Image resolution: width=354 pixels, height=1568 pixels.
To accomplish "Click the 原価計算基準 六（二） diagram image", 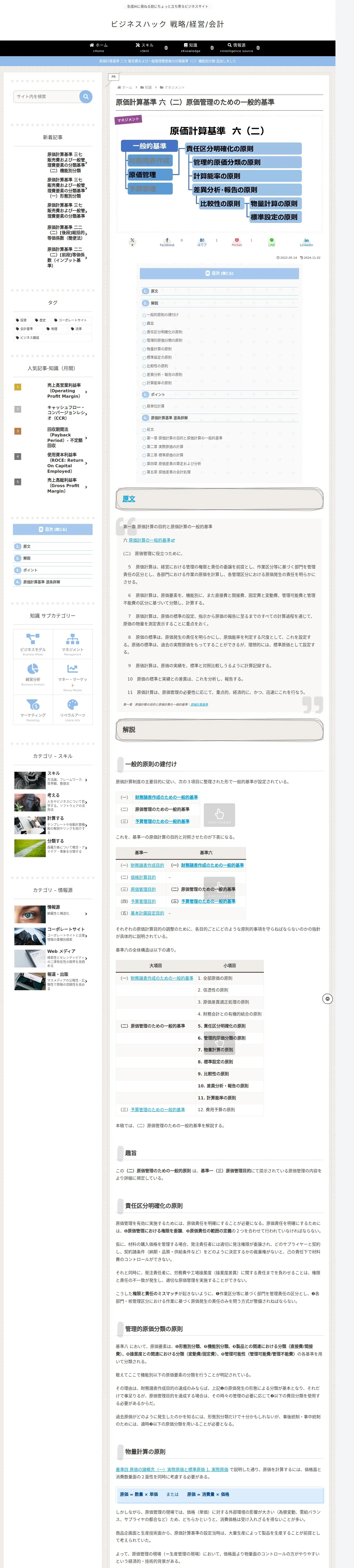I will click(x=219, y=174).
